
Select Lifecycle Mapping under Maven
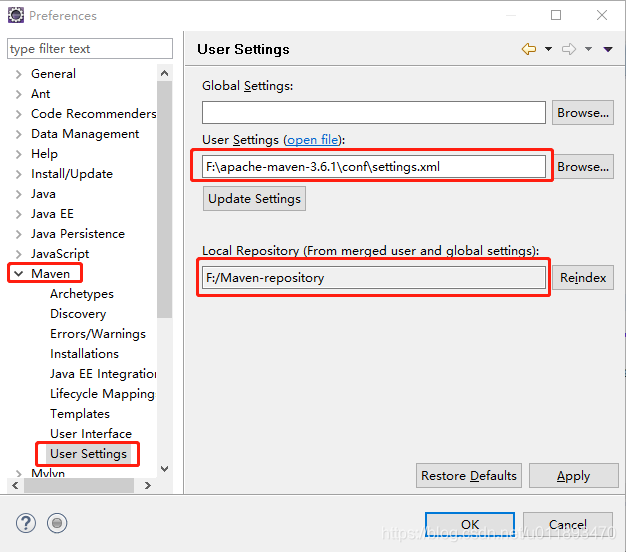pos(102,394)
